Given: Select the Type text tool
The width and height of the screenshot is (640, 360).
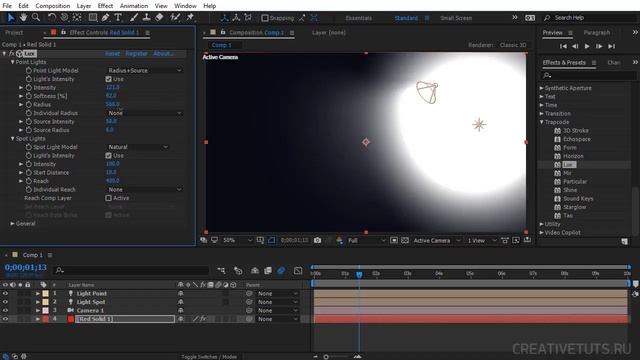Looking at the screenshot, I should (x=118, y=18).
